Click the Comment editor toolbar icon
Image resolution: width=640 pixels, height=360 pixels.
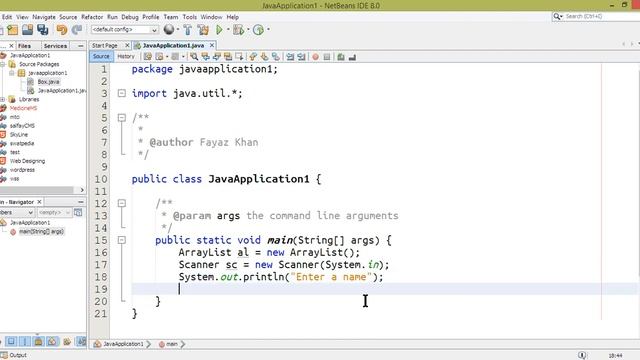(x=341, y=57)
